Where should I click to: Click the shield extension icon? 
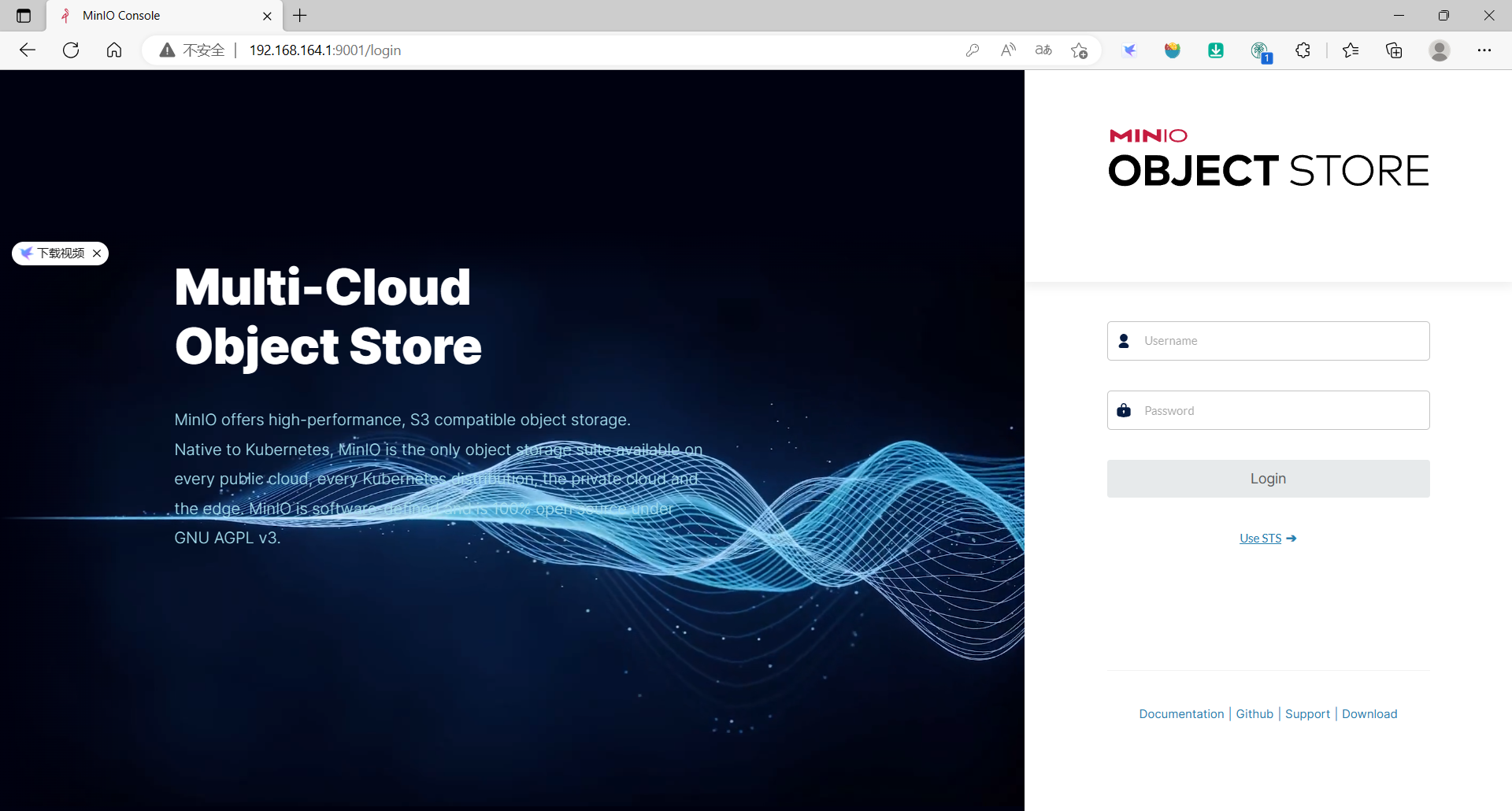(1173, 50)
